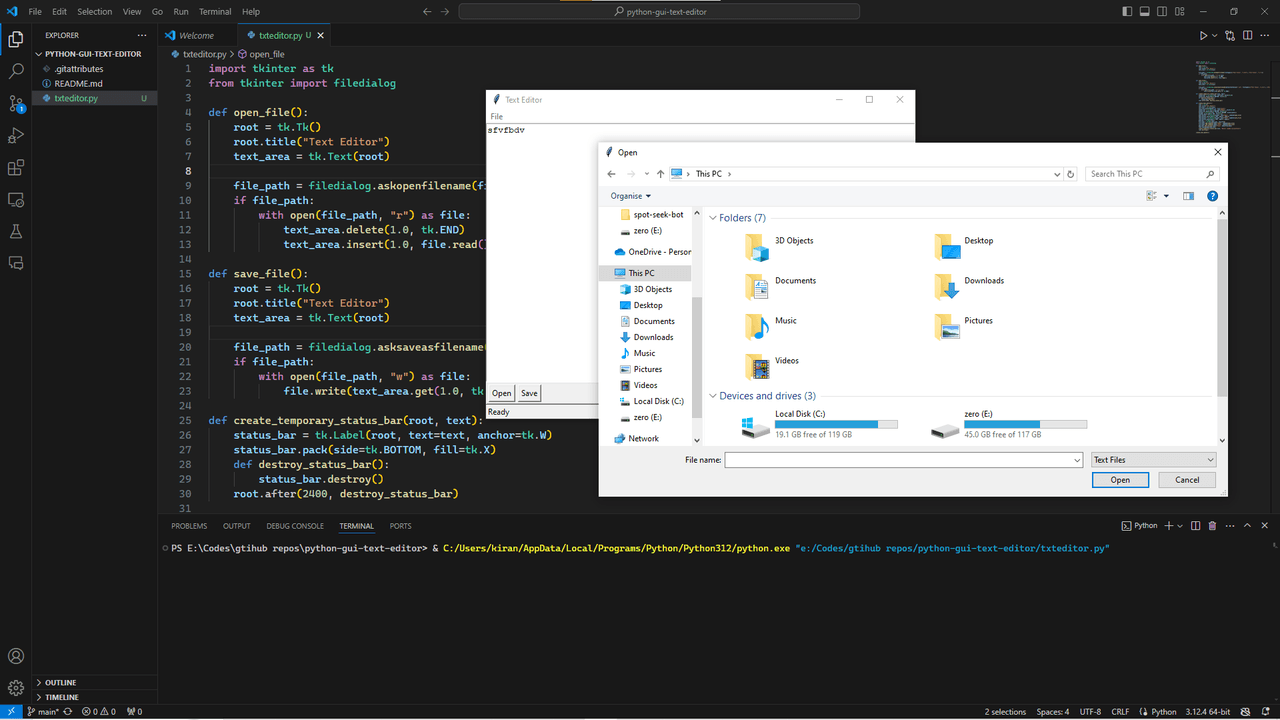The image size is (1280, 720).
Task: Open the Terminal menu
Action: (215, 12)
